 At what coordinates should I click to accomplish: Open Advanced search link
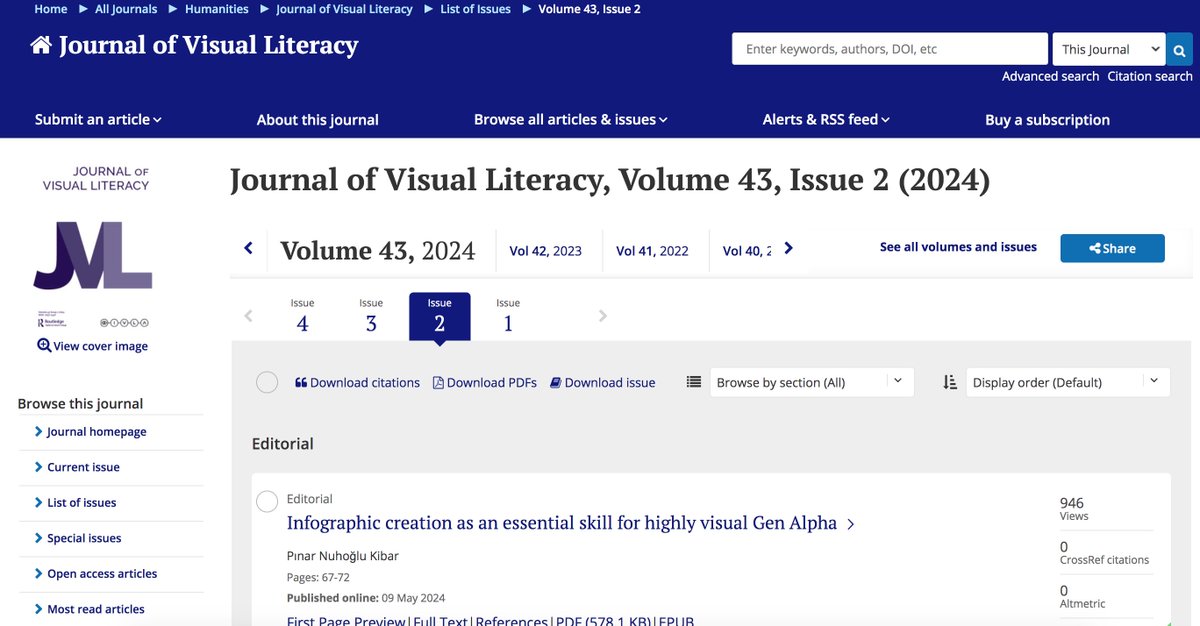[x=1050, y=76]
